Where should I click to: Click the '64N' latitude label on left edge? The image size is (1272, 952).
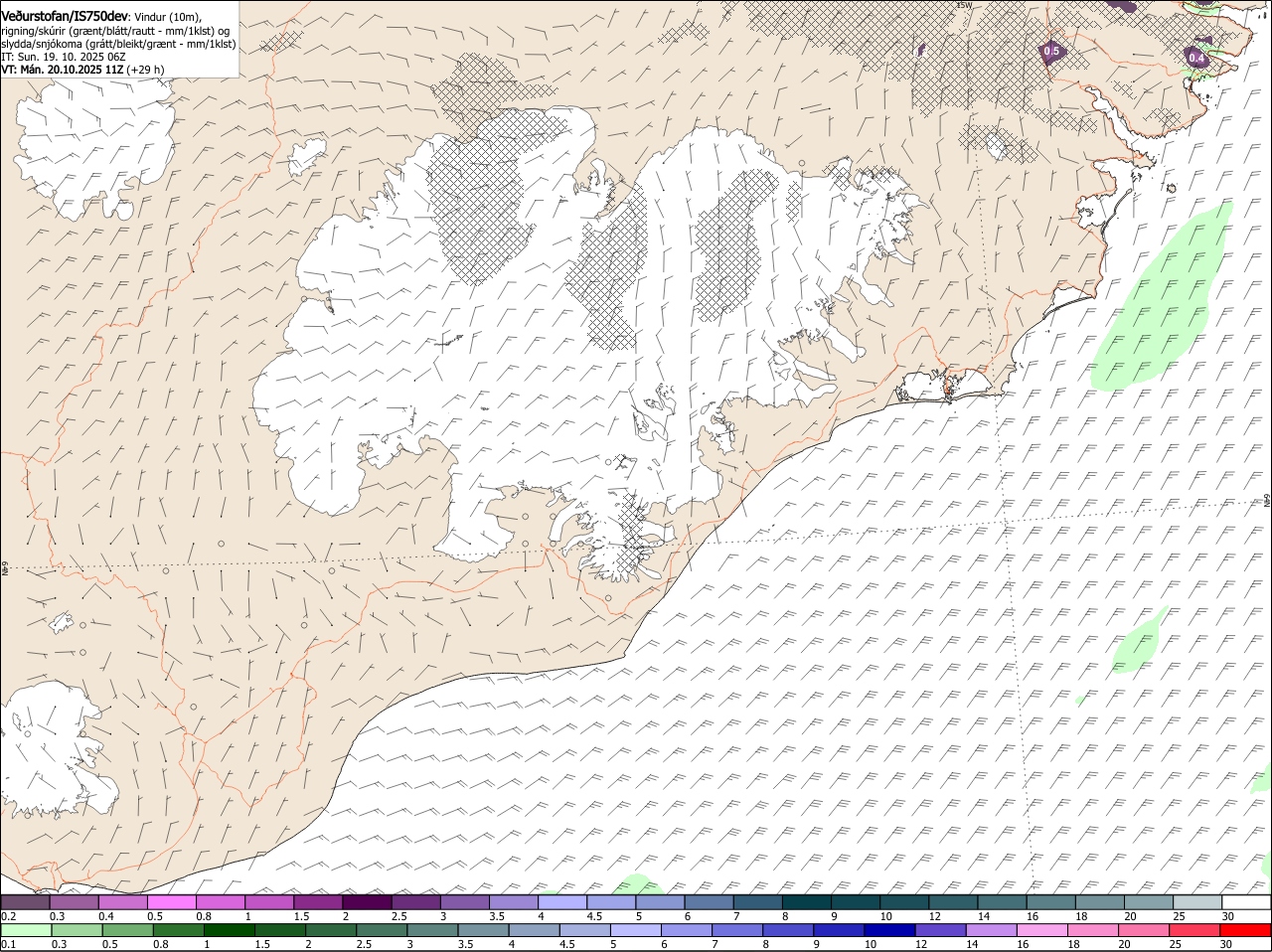point(5,570)
